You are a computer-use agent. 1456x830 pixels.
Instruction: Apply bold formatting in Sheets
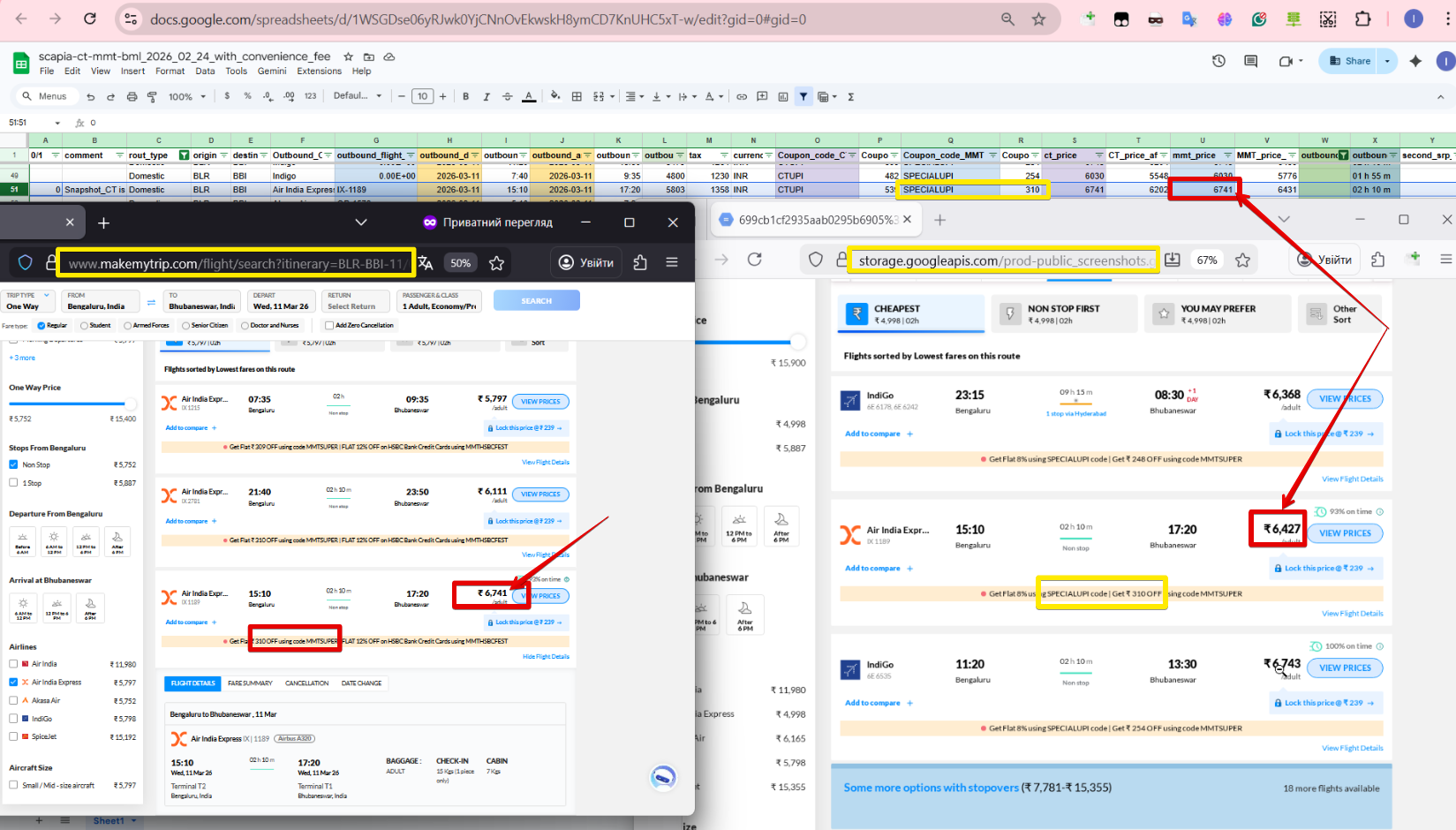[x=465, y=97]
